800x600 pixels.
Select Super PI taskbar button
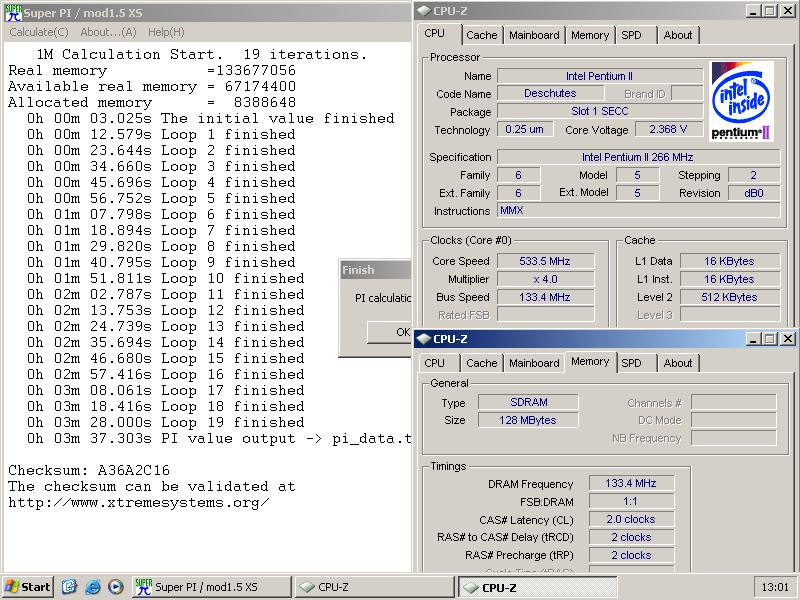pos(212,587)
